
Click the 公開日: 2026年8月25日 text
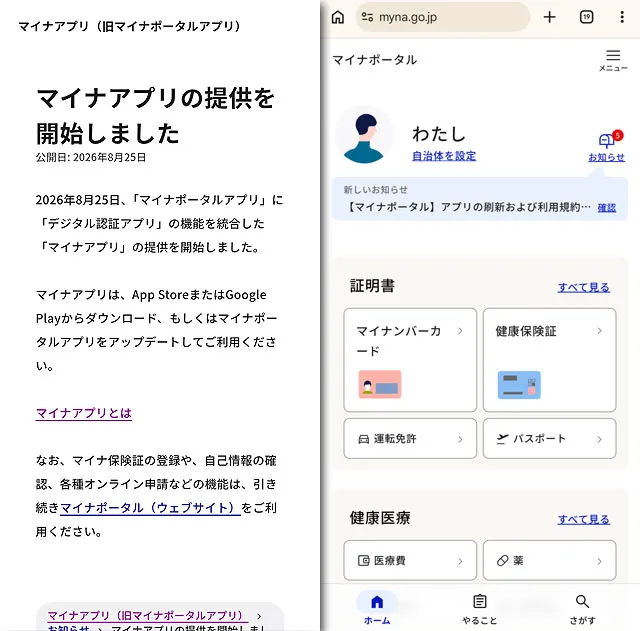[91, 158]
